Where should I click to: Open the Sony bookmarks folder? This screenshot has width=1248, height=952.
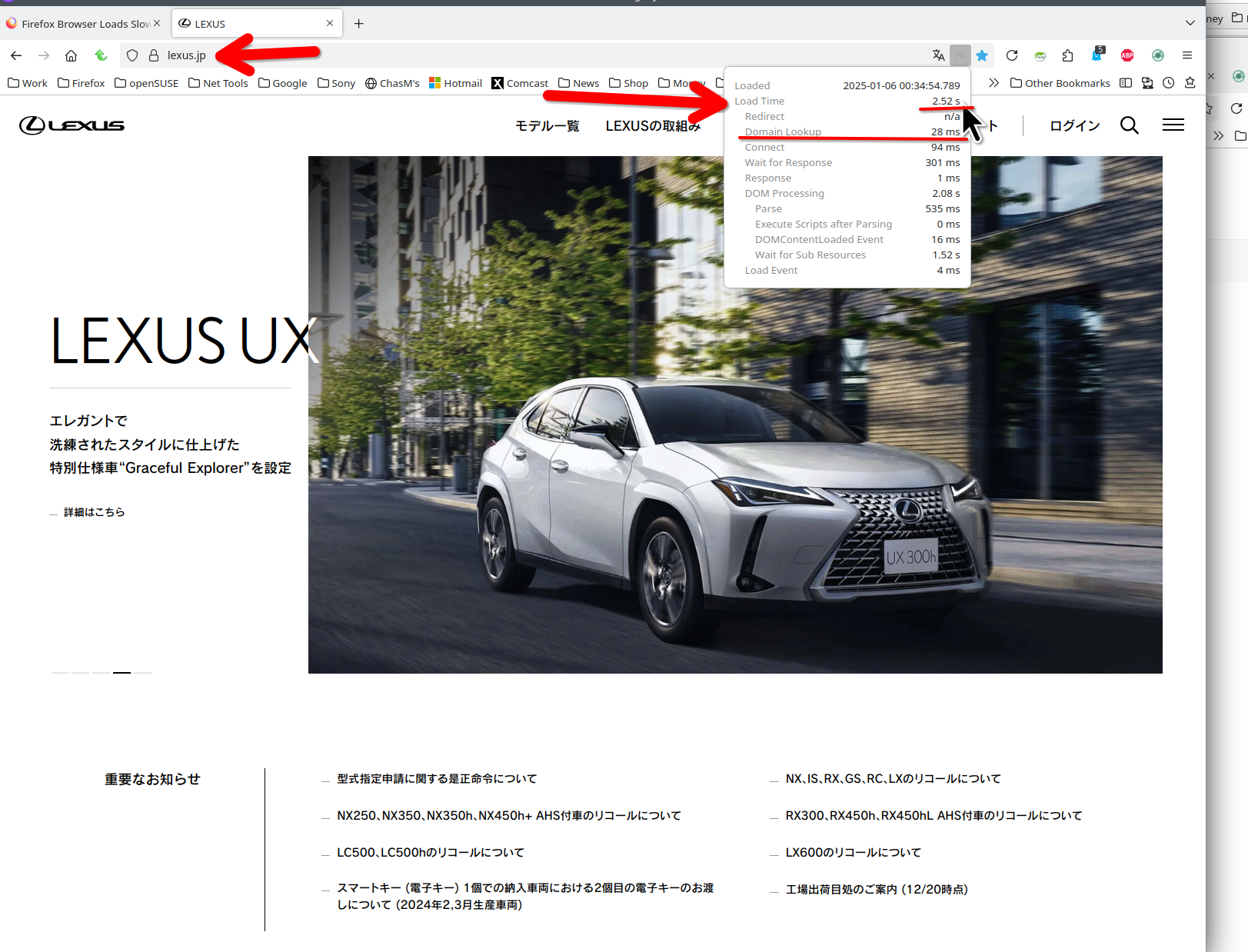pyautogui.click(x=336, y=83)
